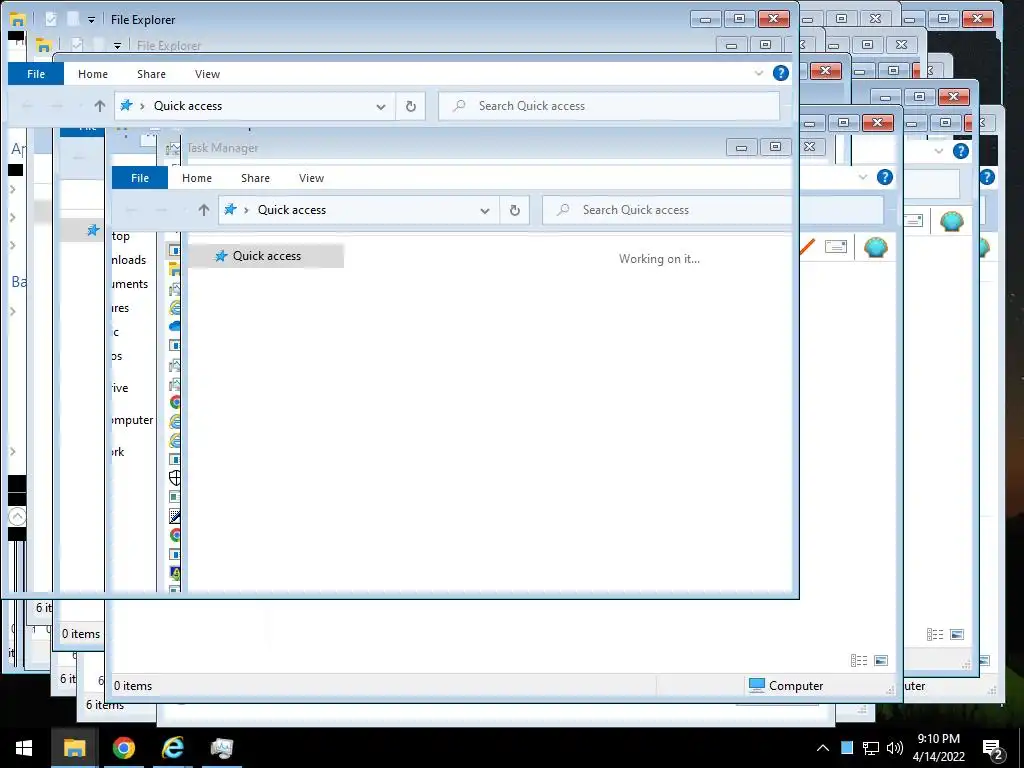Select the highlighted Quick access tree item
This screenshot has height=768, width=1024.
tap(266, 256)
